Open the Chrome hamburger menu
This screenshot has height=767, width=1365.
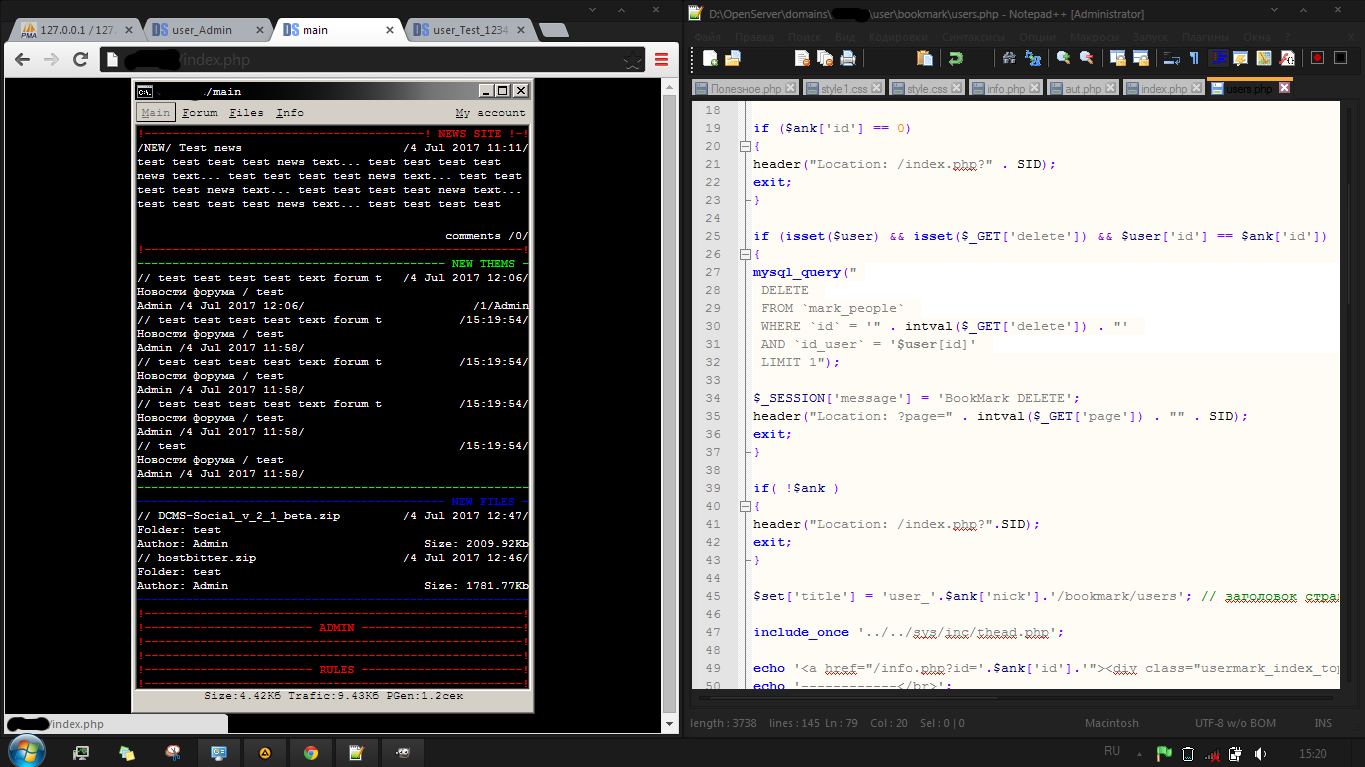click(661, 61)
